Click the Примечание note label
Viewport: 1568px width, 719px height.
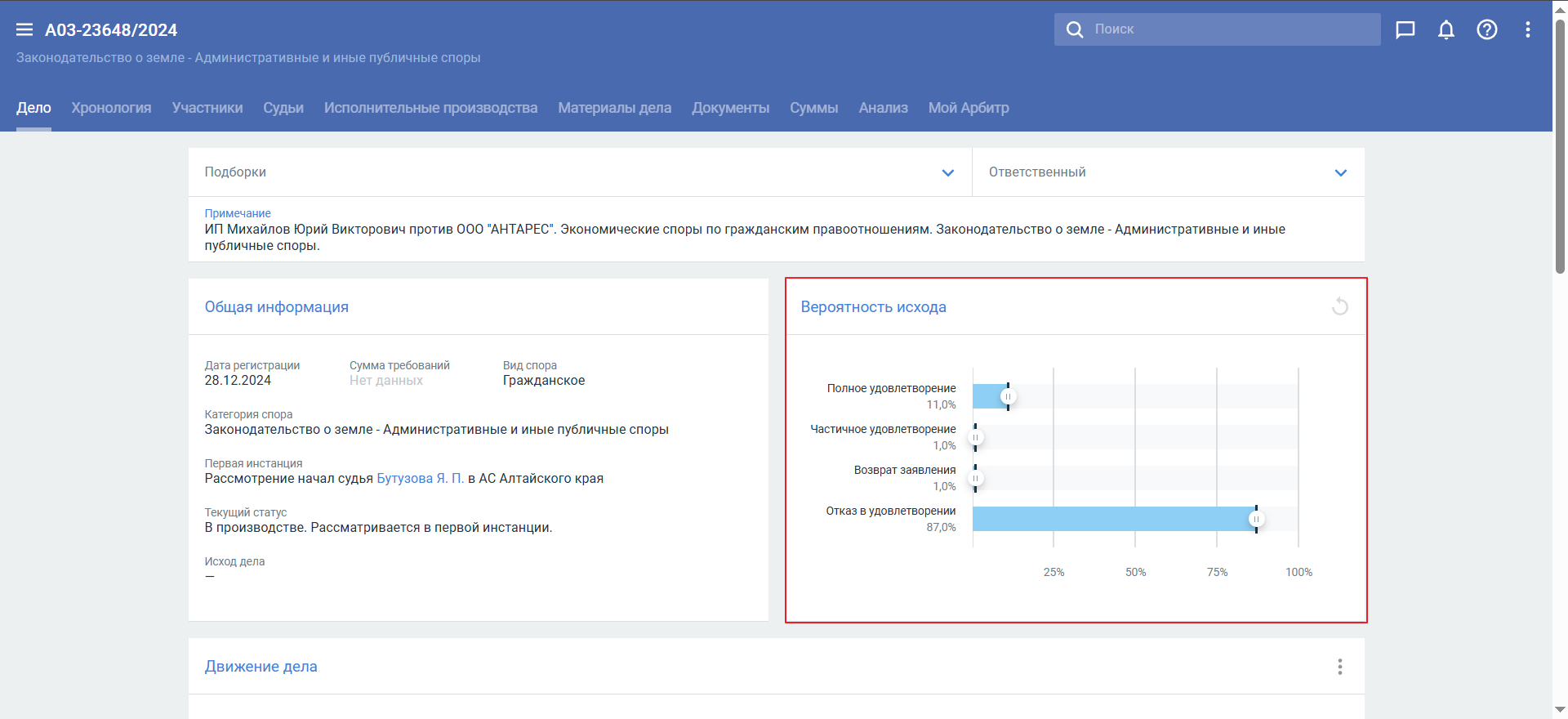238,213
